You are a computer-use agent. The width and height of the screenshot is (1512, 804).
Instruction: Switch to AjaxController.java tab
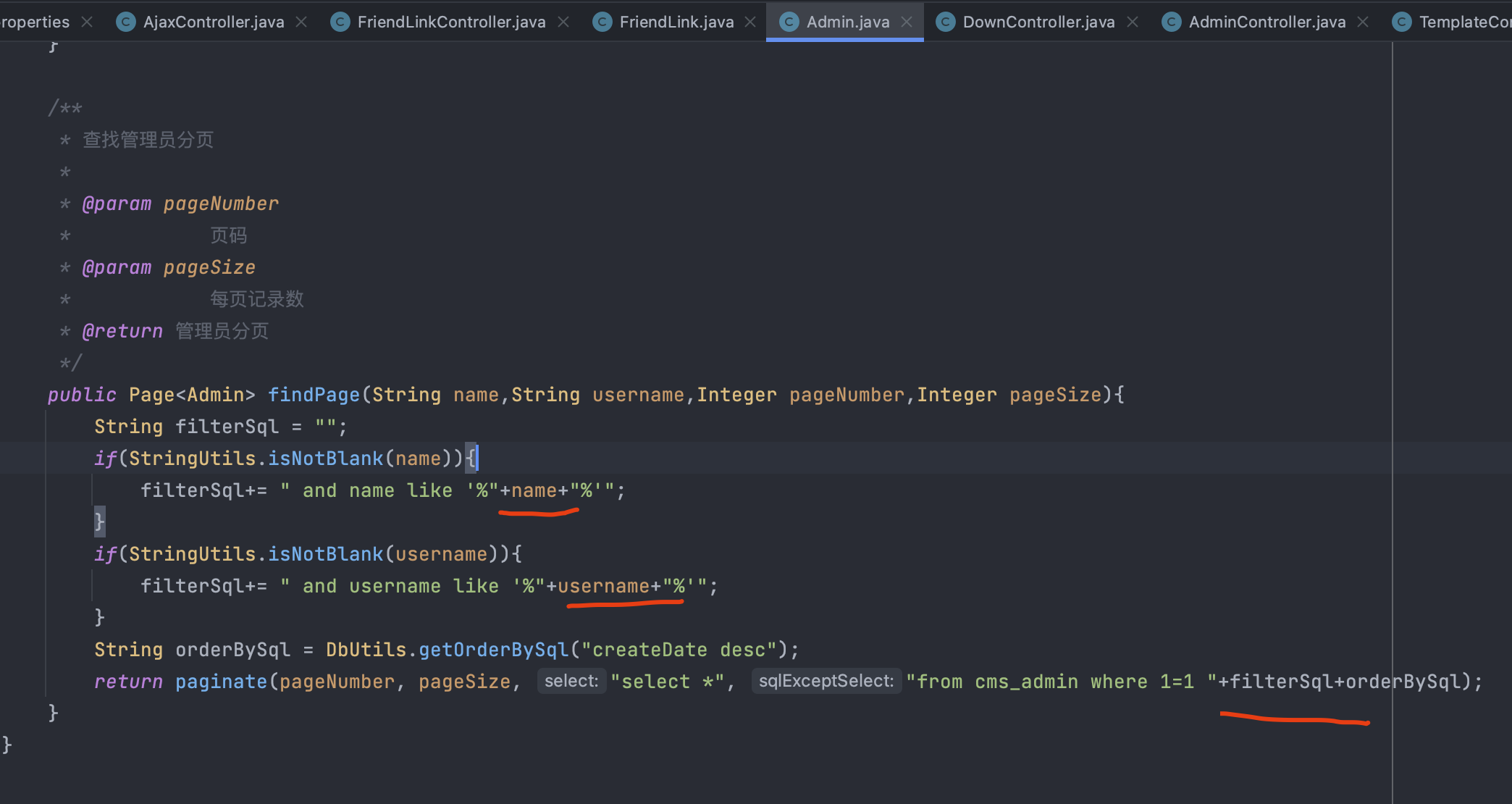click(x=213, y=22)
